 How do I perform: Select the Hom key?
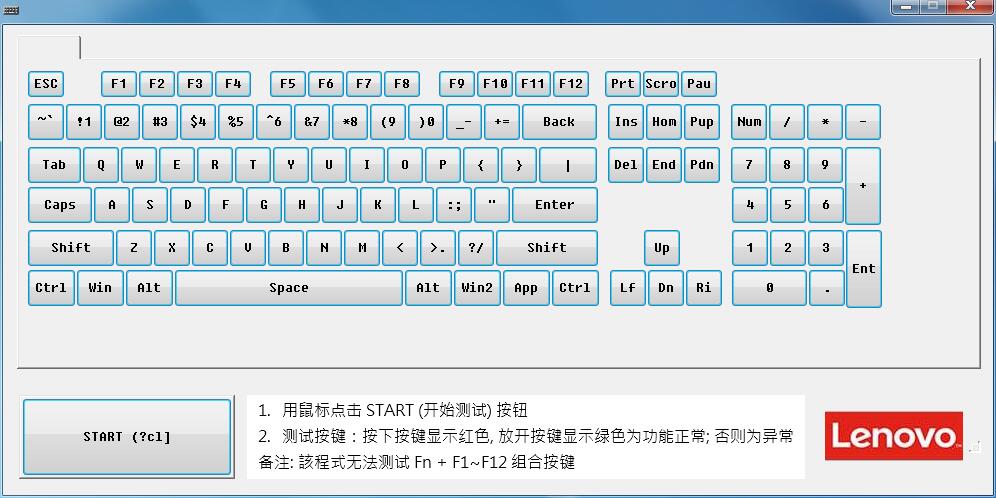point(664,122)
